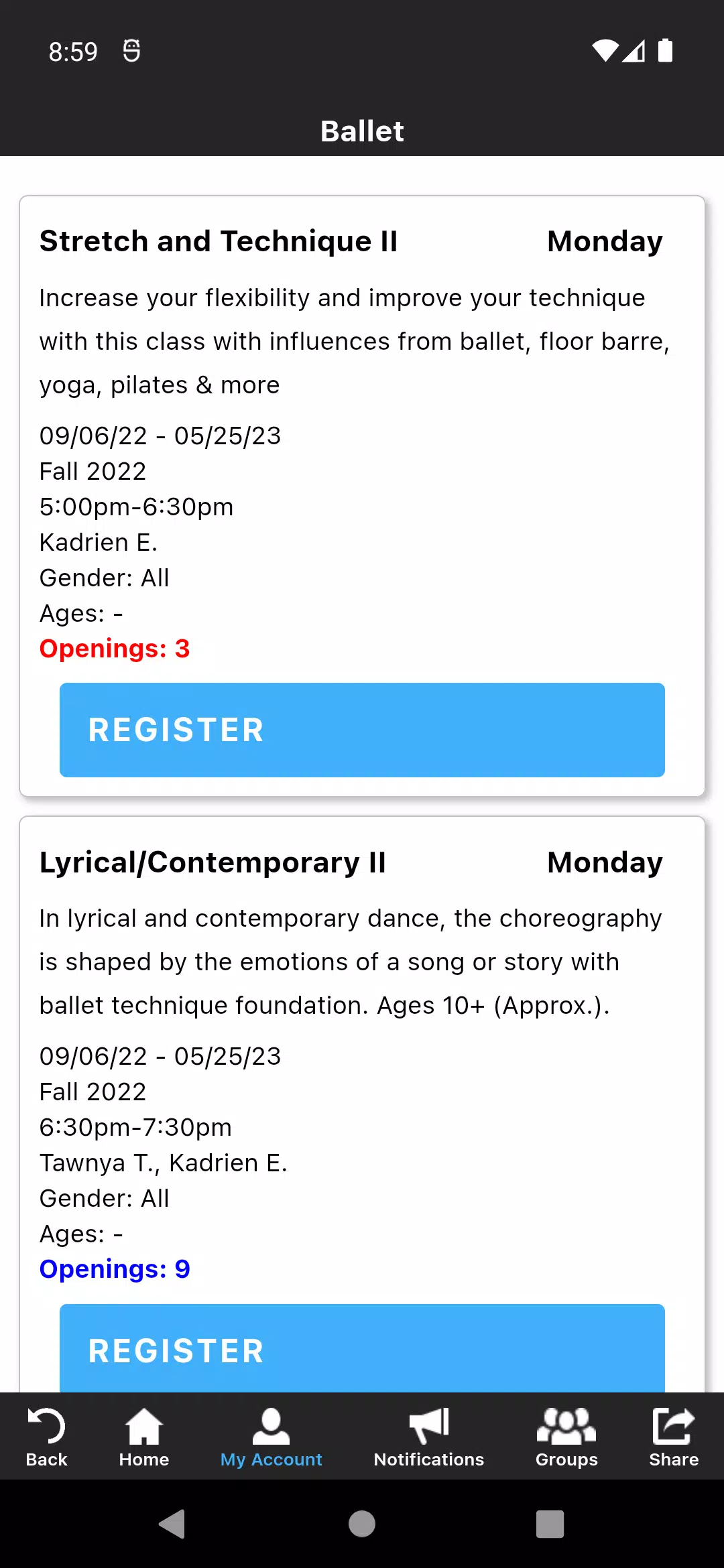Tap the Wi-Fi status icon
This screenshot has height=1568, width=724.
pyautogui.click(x=605, y=51)
